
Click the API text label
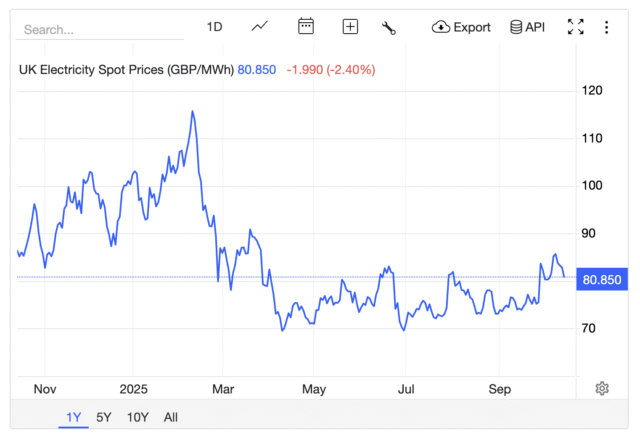click(535, 27)
